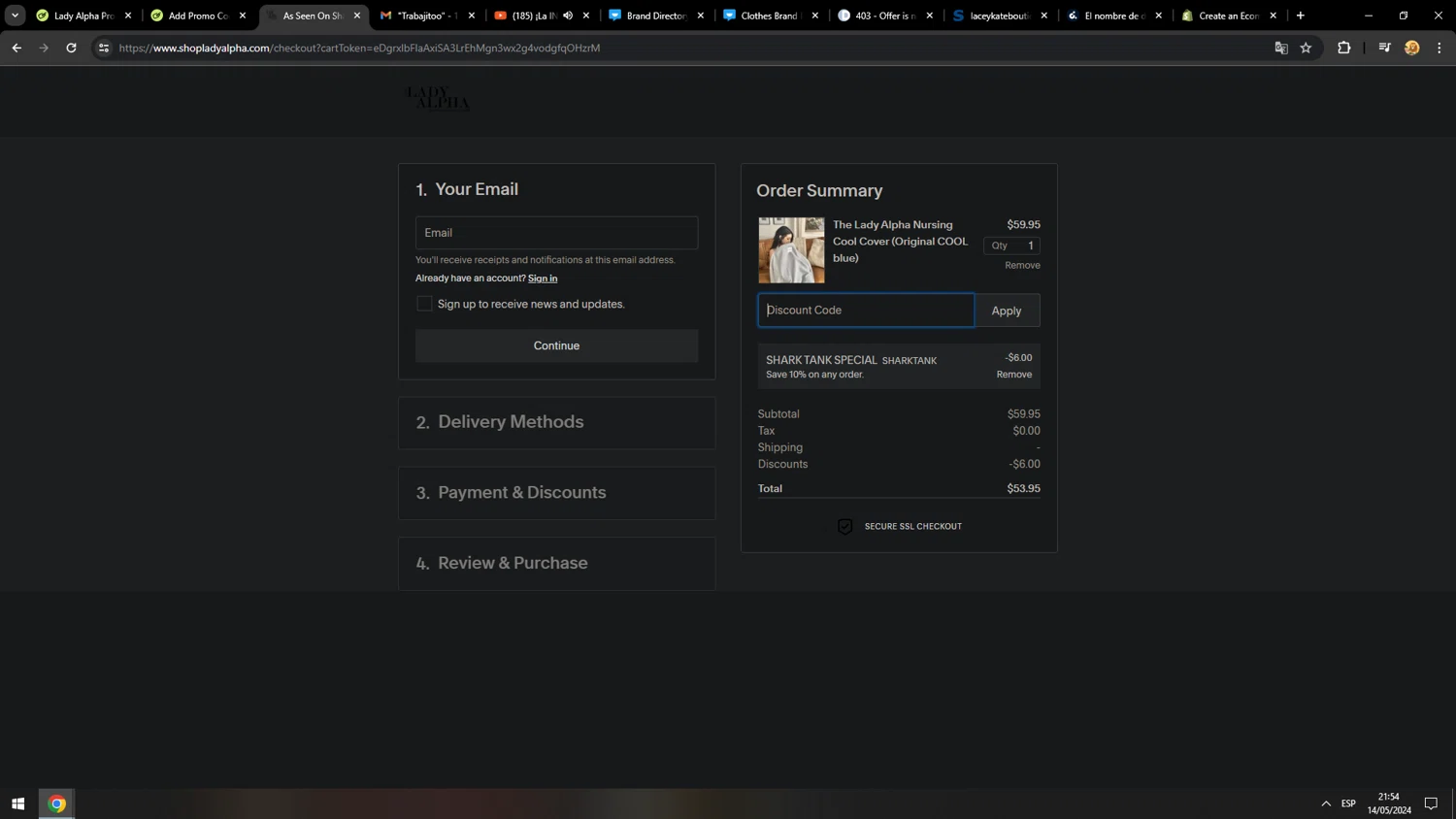
Task: Expand Payment & Discounts section
Action: click(x=556, y=493)
